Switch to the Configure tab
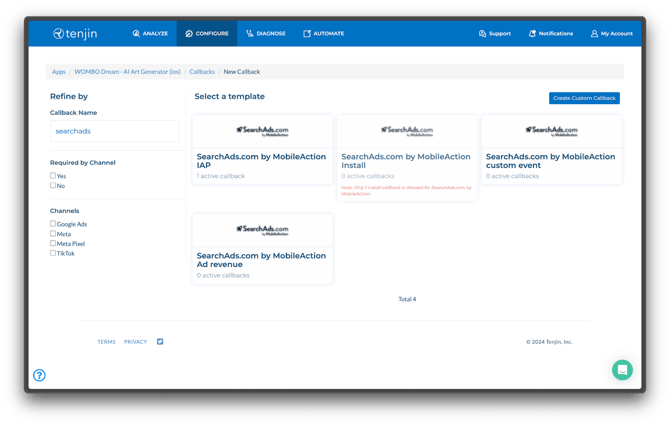This screenshot has width=670, height=425. (x=207, y=34)
